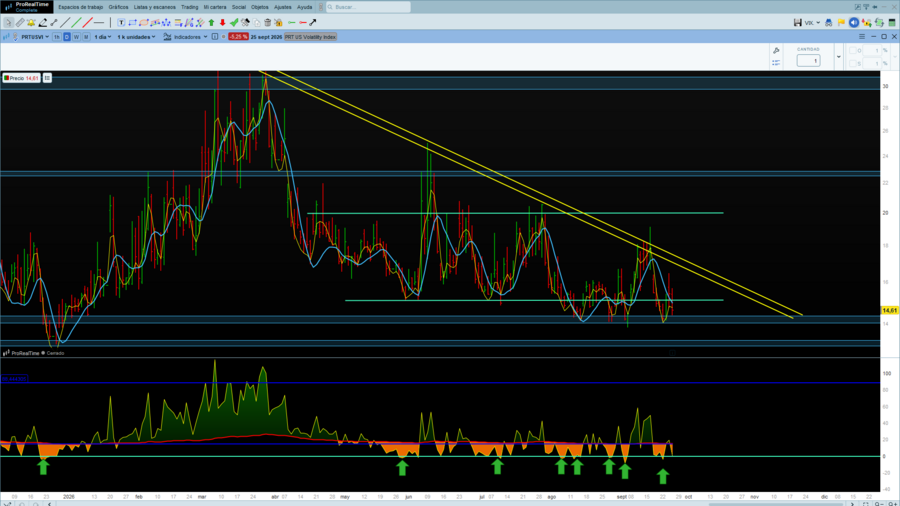The image size is (900, 506).
Task: Open the PRTUSVI symbol dropdown
Action: click(x=35, y=37)
